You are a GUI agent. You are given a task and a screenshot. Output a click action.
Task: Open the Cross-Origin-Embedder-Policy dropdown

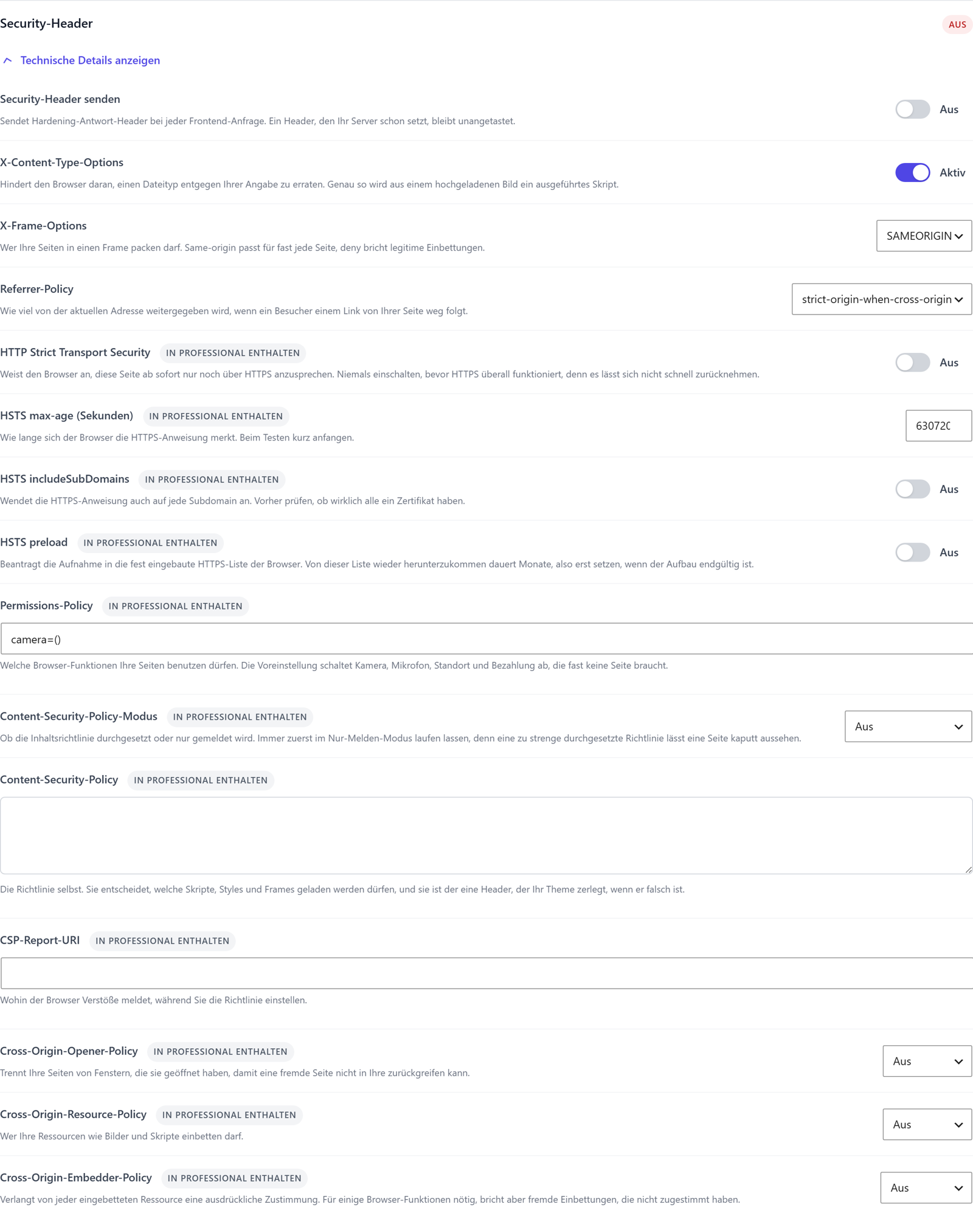(x=926, y=1188)
